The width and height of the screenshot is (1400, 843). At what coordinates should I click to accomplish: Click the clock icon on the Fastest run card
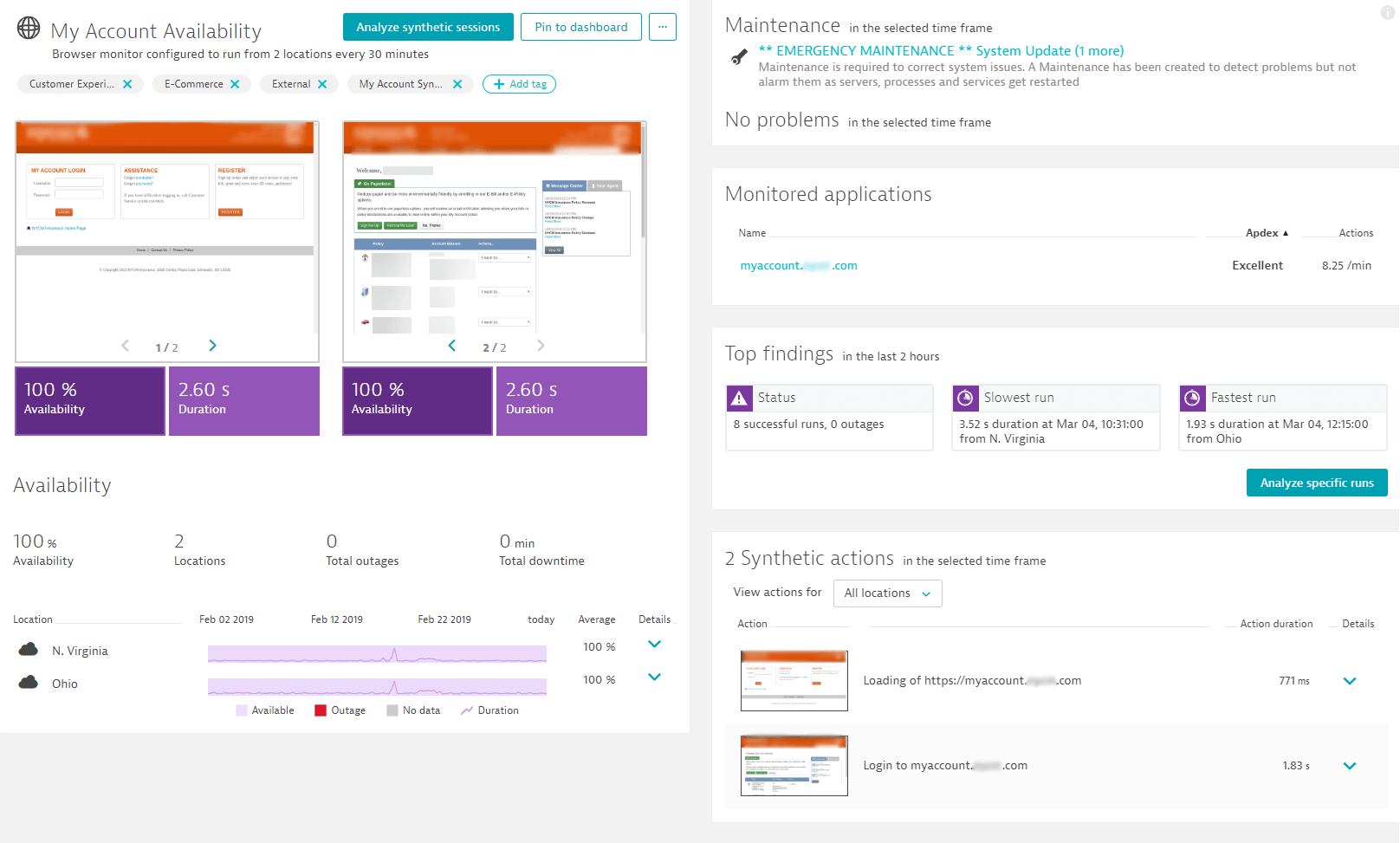pos(1192,398)
